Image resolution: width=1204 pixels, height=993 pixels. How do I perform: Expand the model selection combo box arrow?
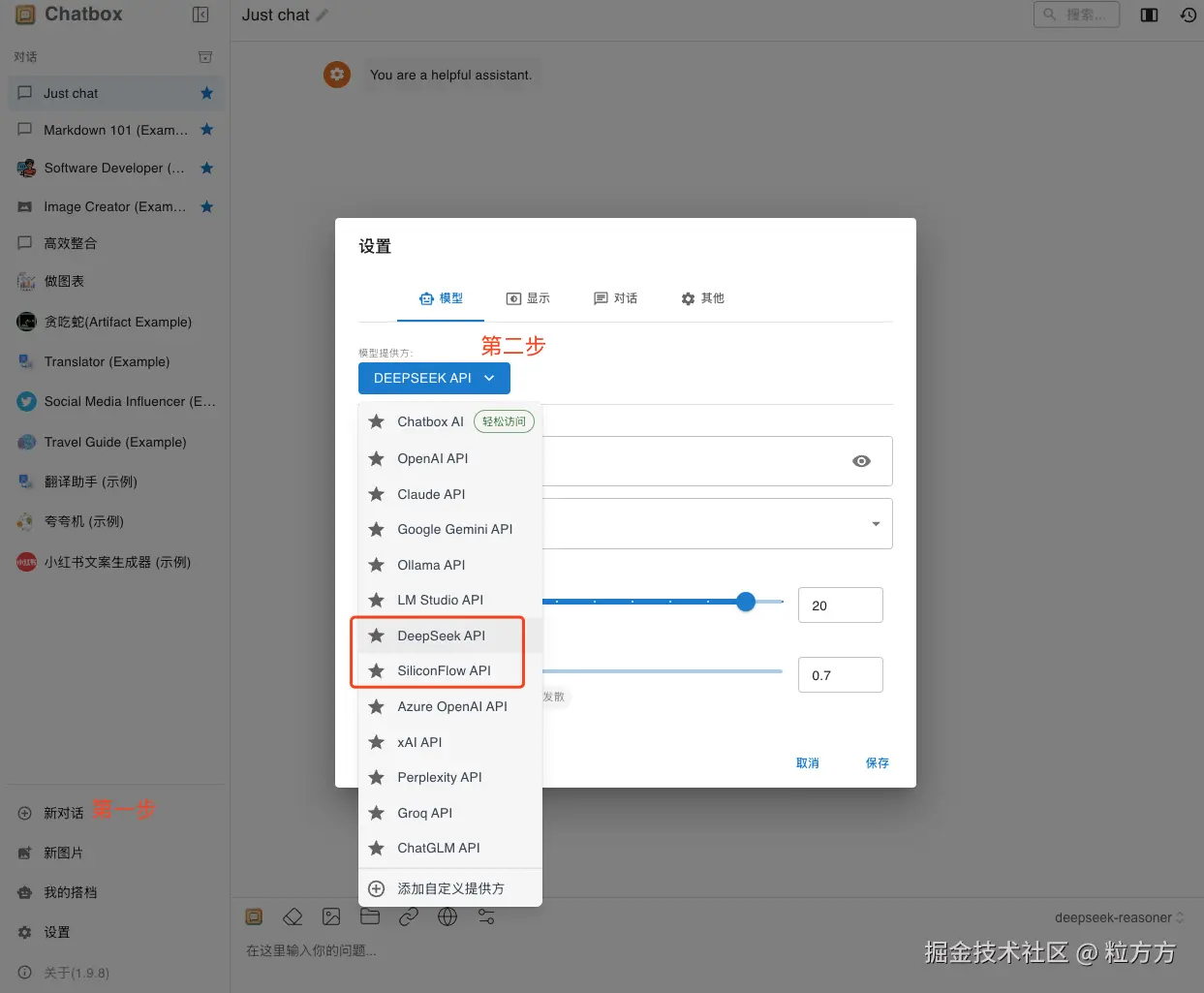tap(876, 524)
